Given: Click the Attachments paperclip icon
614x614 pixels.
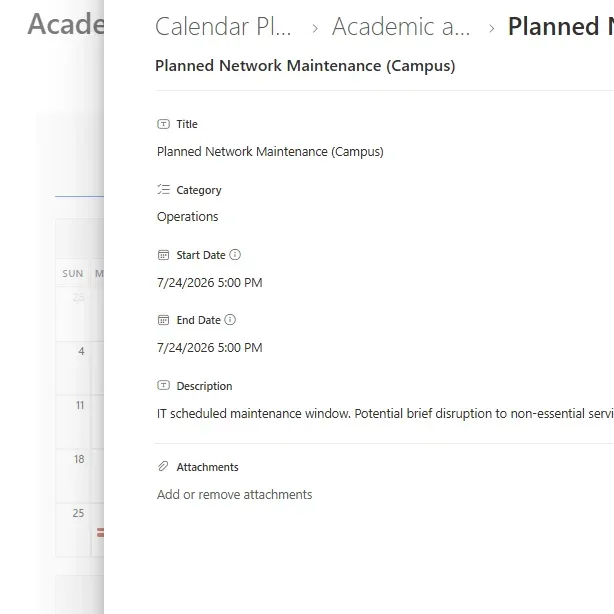Looking at the screenshot, I should [x=164, y=467].
